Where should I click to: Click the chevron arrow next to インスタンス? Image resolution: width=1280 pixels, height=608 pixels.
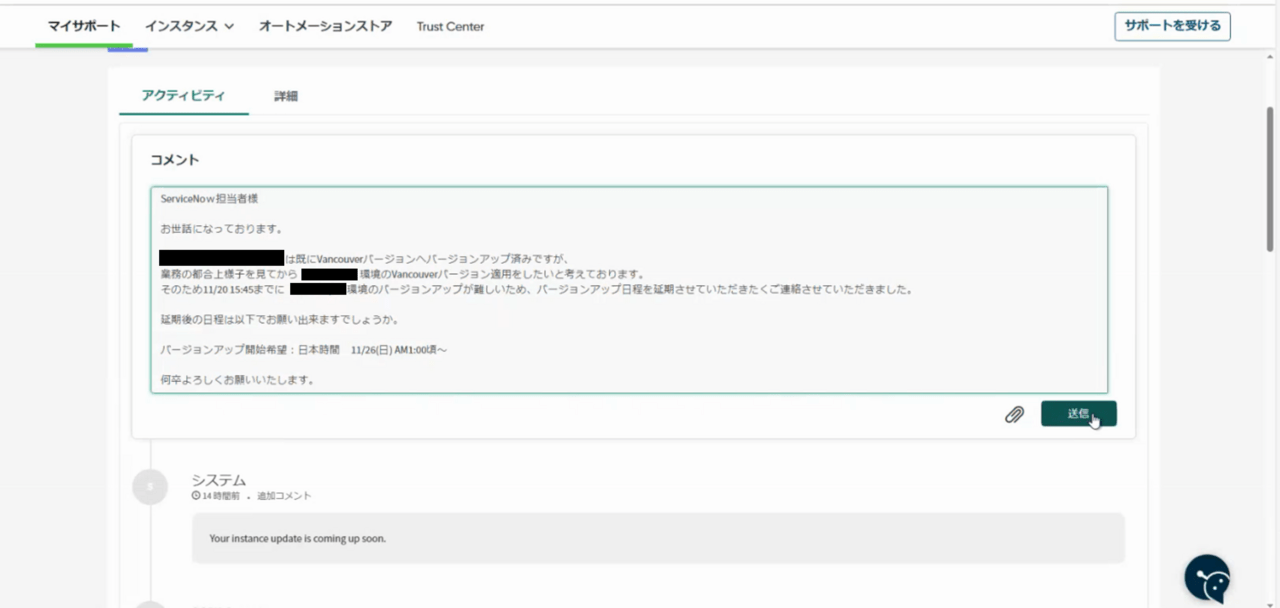229,27
